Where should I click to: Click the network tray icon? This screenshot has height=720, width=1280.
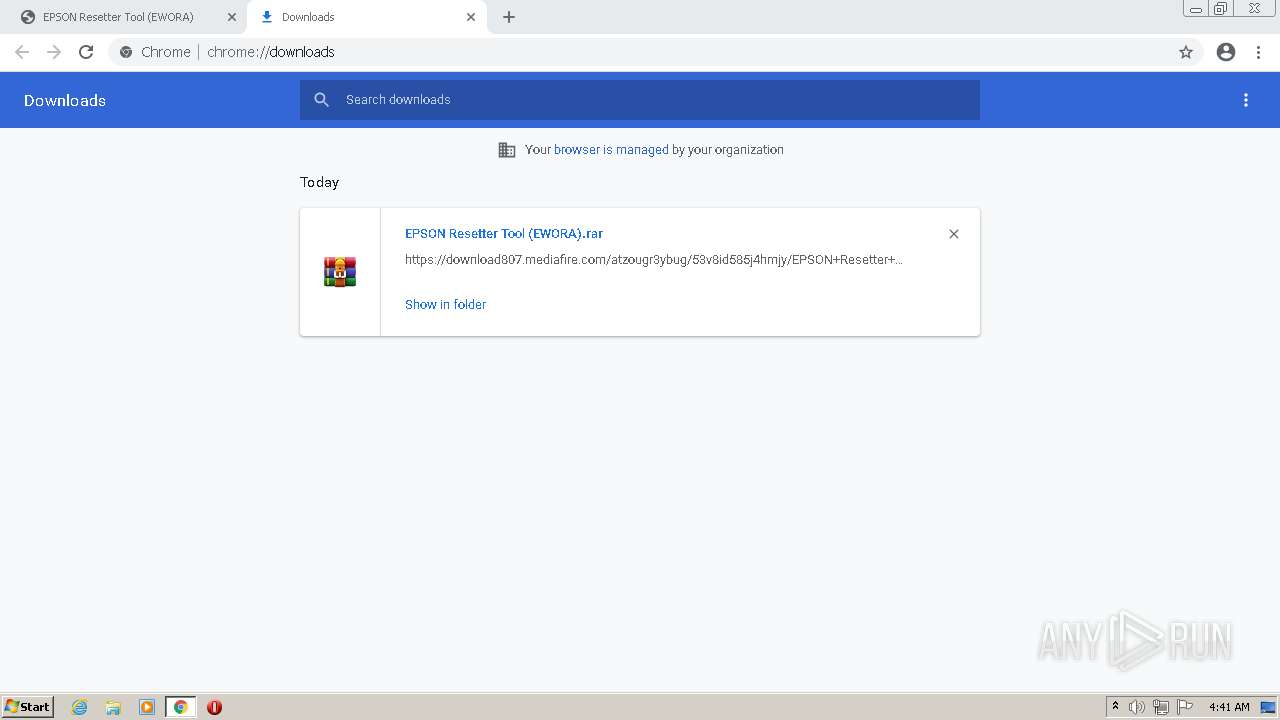[x=1161, y=707]
